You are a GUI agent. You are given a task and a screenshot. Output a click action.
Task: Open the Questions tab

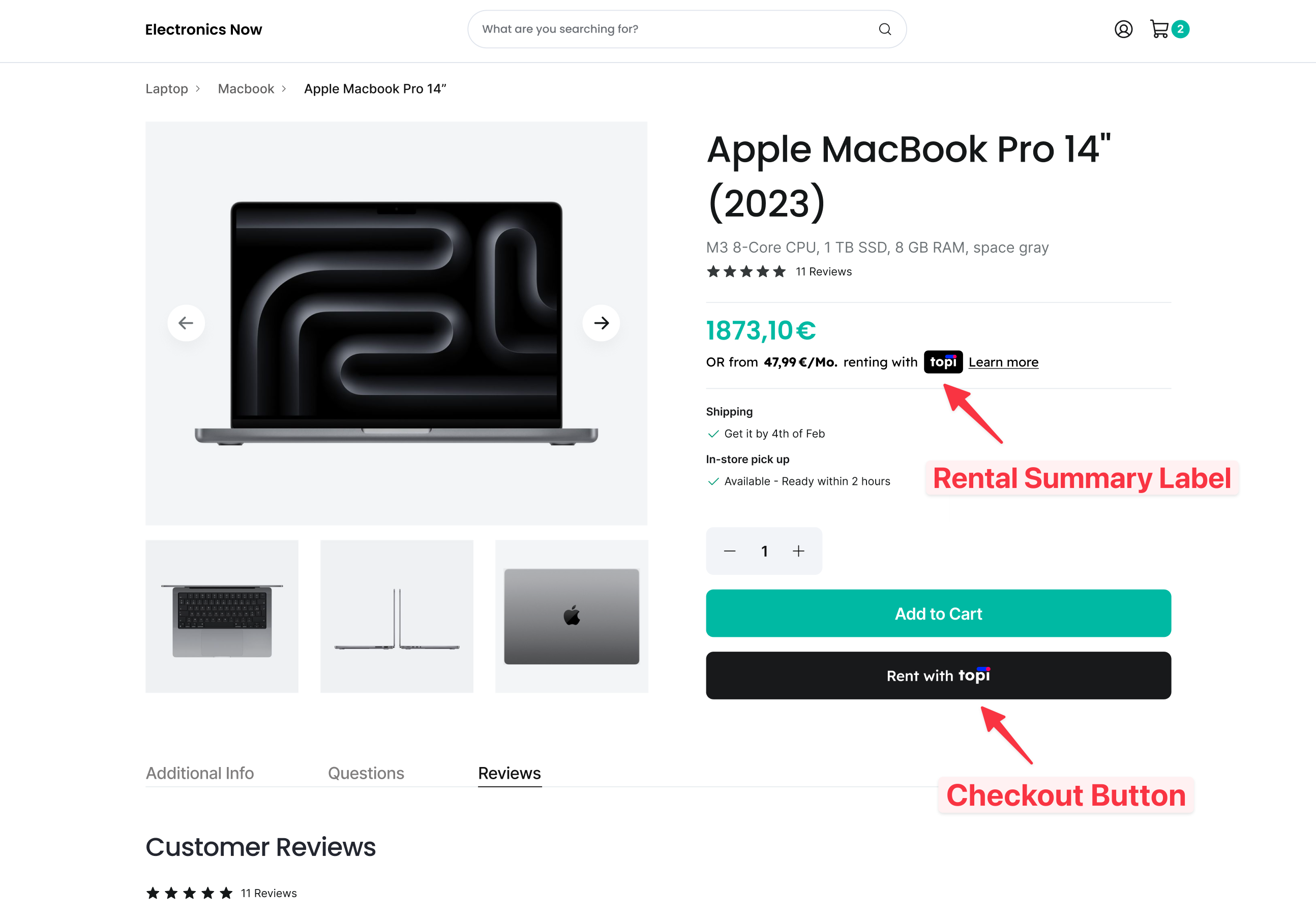366,773
